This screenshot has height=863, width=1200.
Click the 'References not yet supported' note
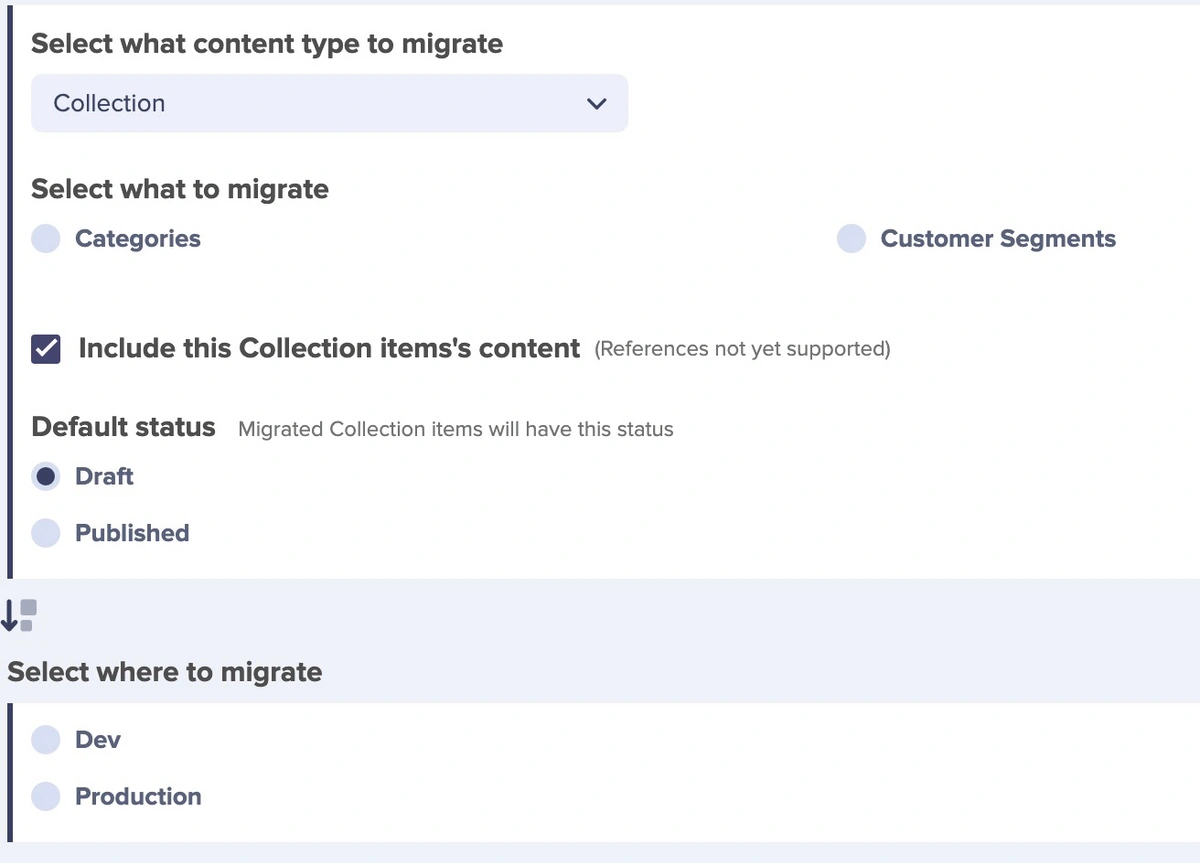[742, 349]
